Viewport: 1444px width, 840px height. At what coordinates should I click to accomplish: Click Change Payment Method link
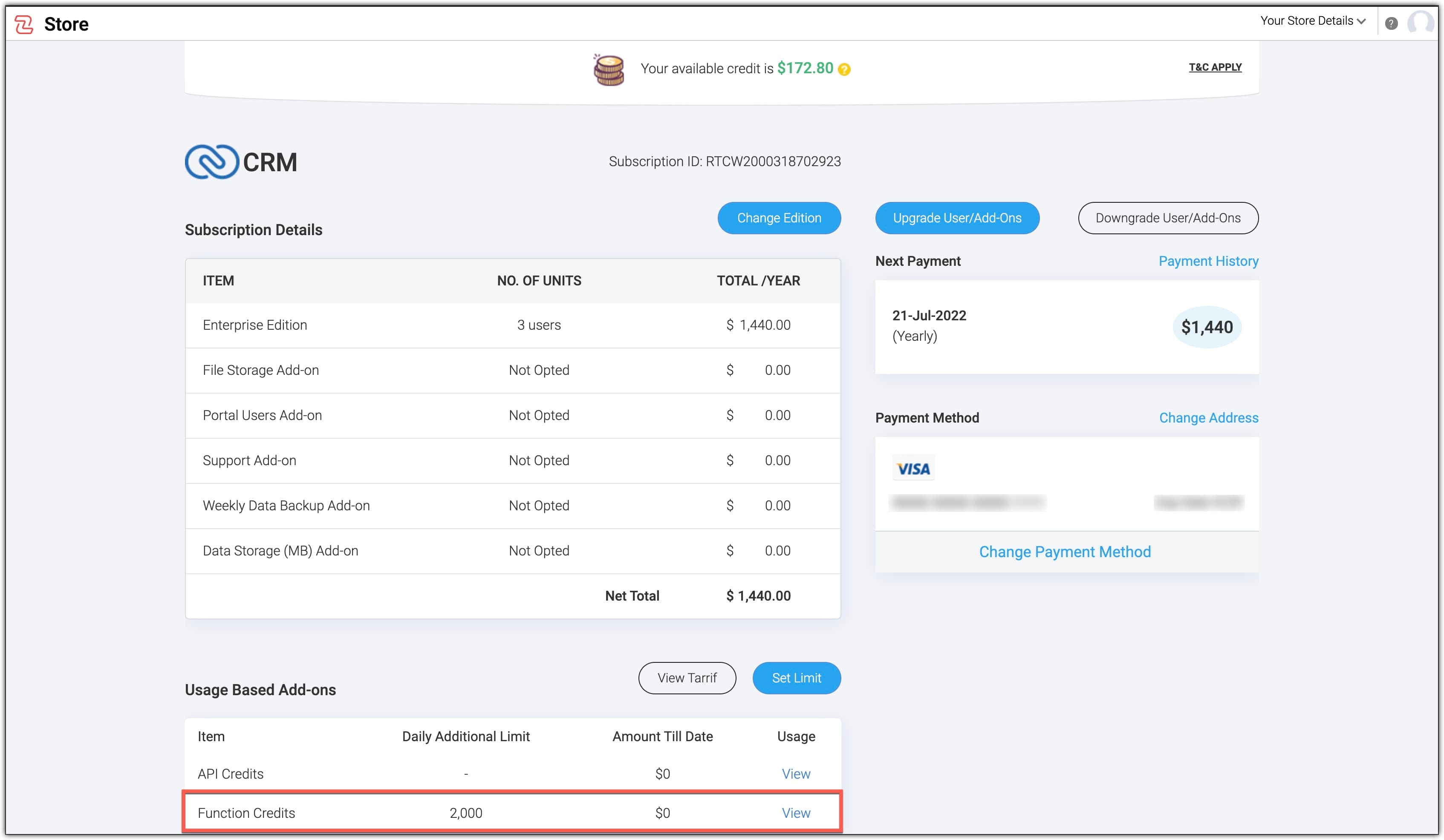click(1064, 552)
